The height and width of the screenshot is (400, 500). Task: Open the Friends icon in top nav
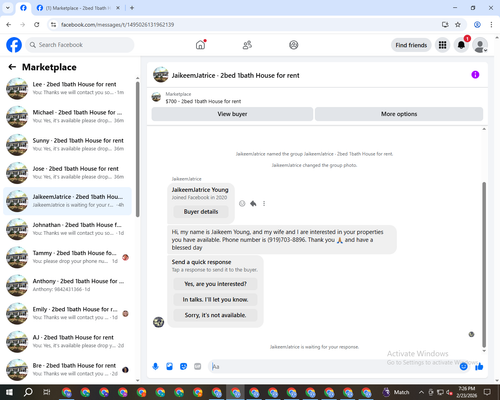pyautogui.click(x=247, y=45)
